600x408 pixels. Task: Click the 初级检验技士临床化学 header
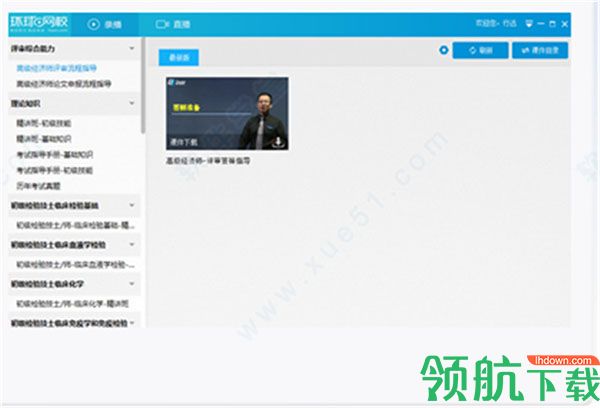point(74,284)
